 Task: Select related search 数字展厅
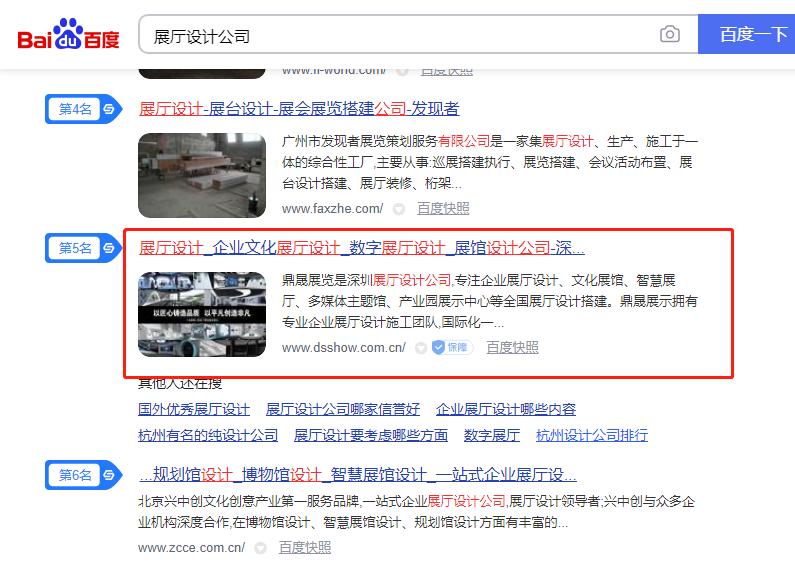(492, 435)
